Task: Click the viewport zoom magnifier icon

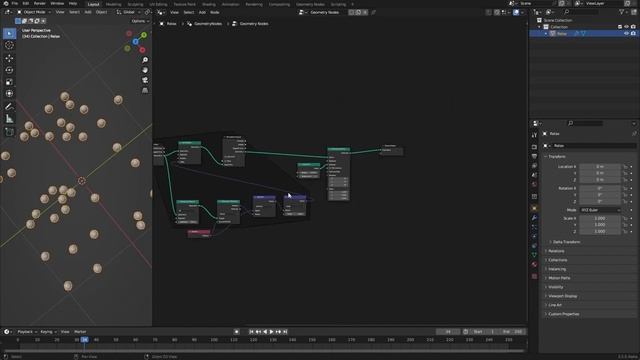Action: [x=145, y=60]
